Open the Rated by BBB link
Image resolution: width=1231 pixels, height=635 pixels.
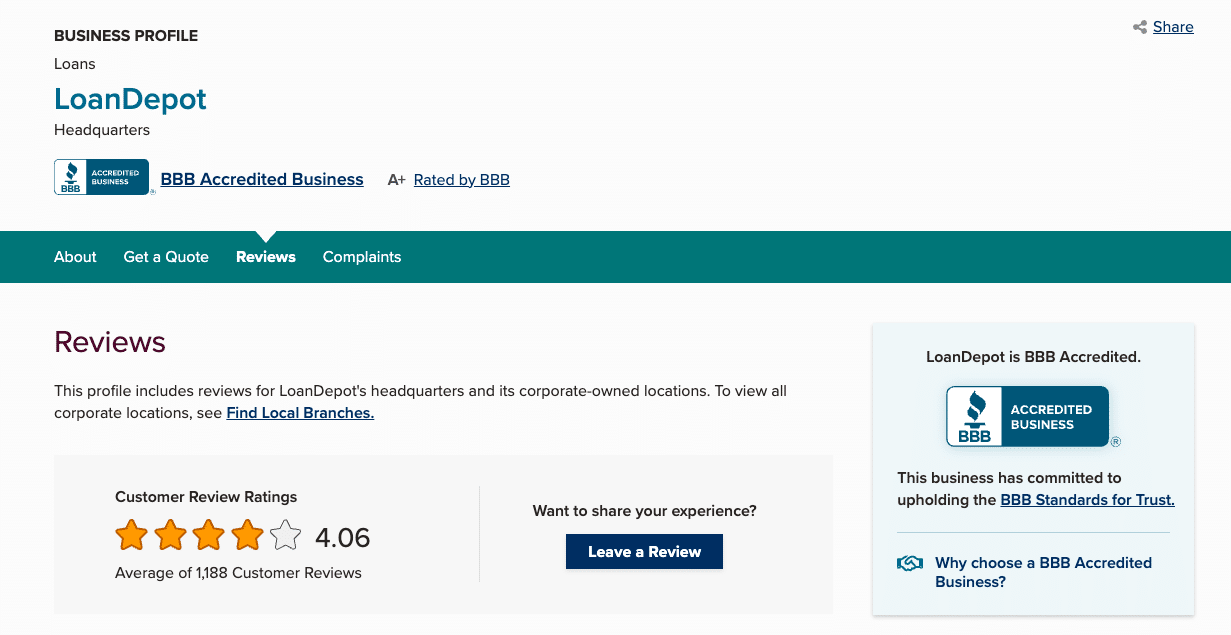(x=462, y=180)
